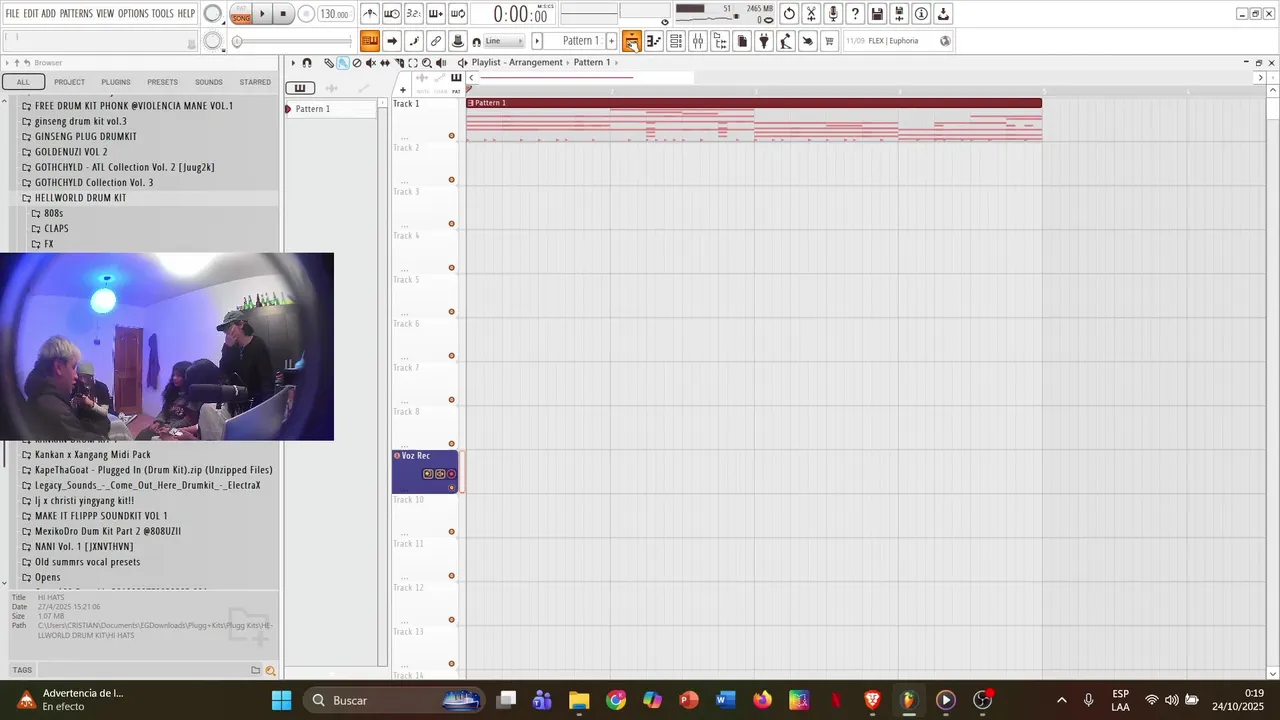
Task: Open the PATTERNS menu
Action: click(76, 14)
